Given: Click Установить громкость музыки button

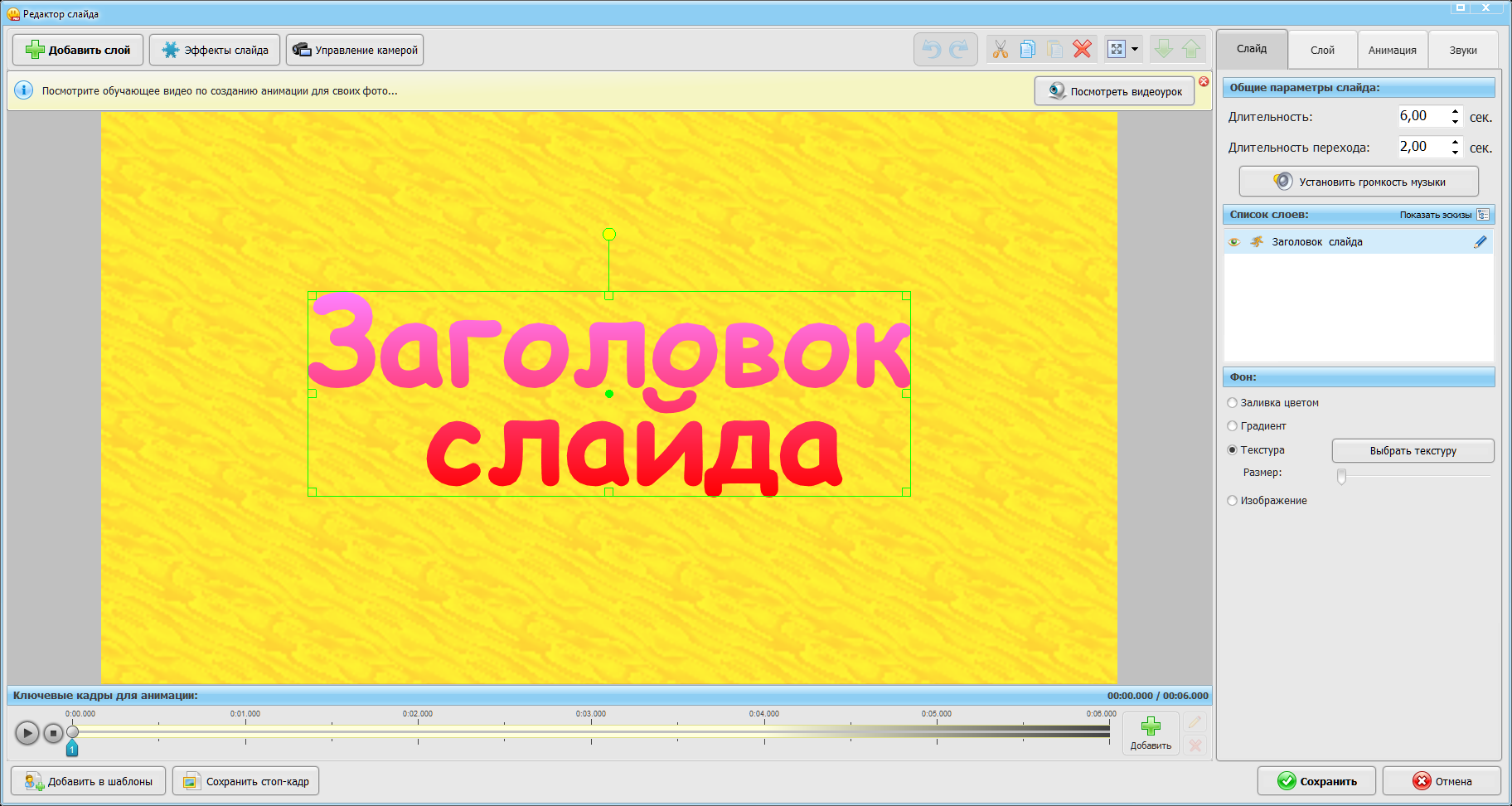Looking at the screenshot, I should pyautogui.click(x=1359, y=182).
